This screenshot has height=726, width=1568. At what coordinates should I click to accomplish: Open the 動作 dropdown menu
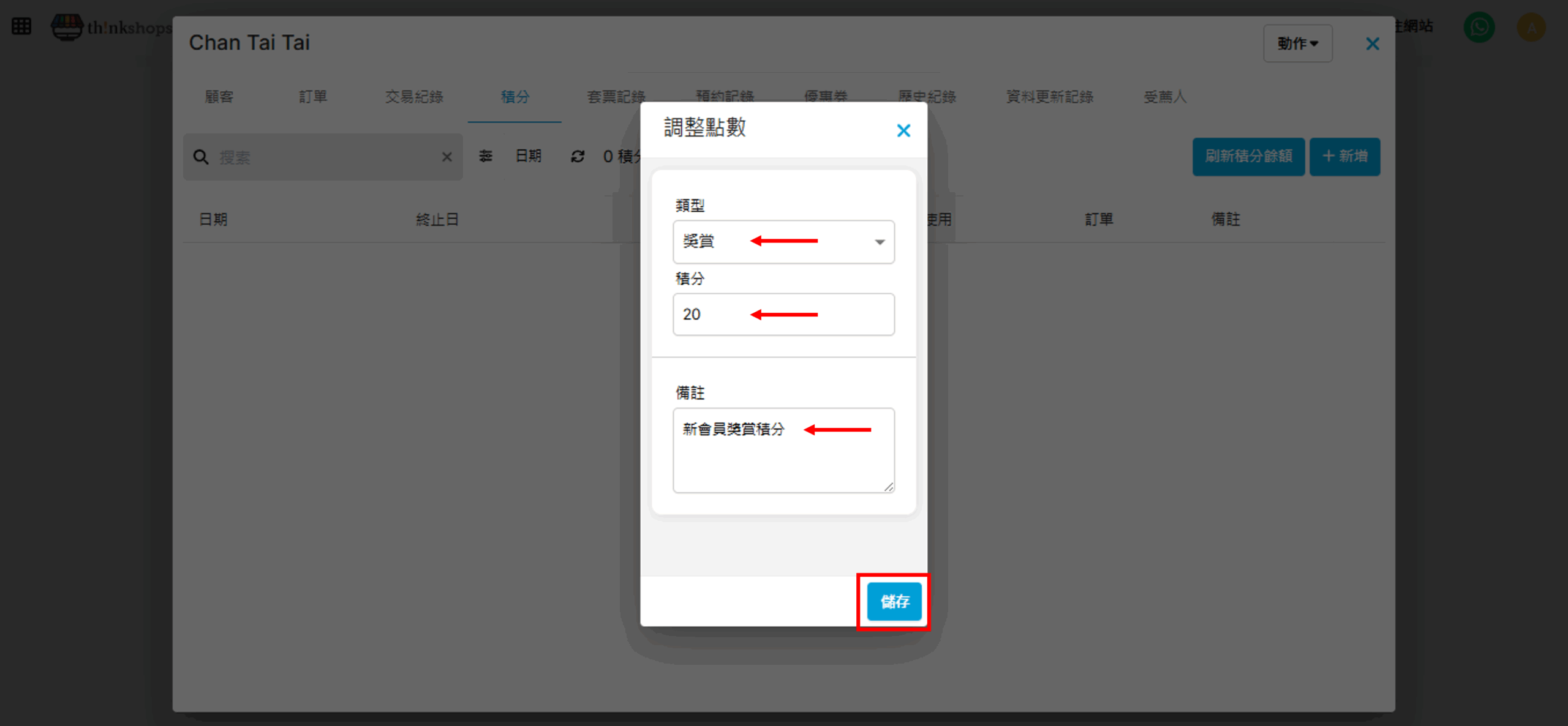(x=1297, y=43)
